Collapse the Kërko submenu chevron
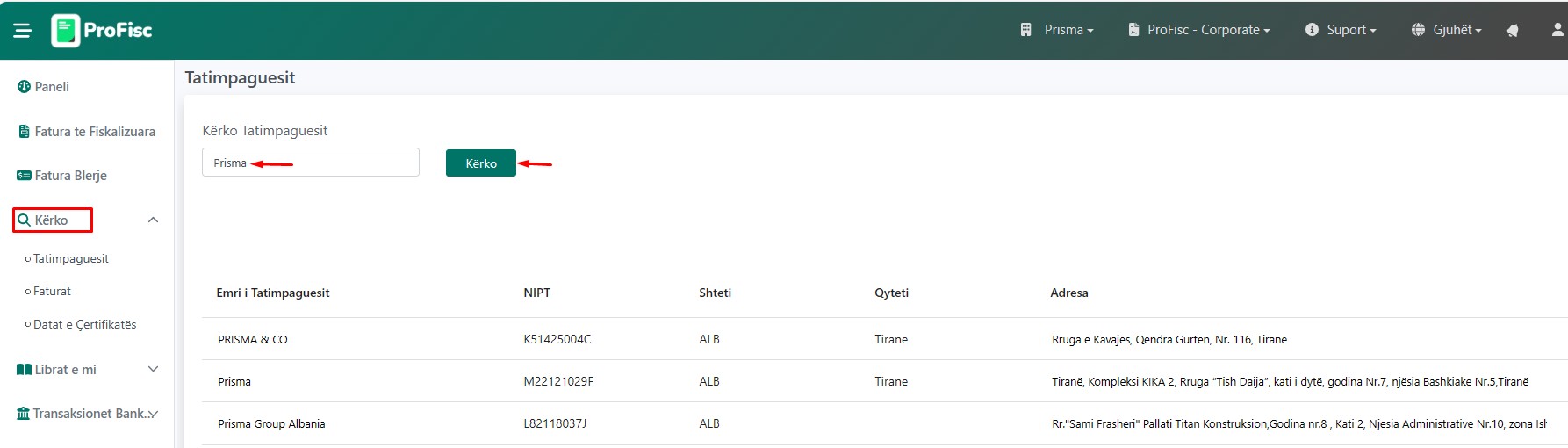The image size is (1568, 448). [x=153, y=220]
